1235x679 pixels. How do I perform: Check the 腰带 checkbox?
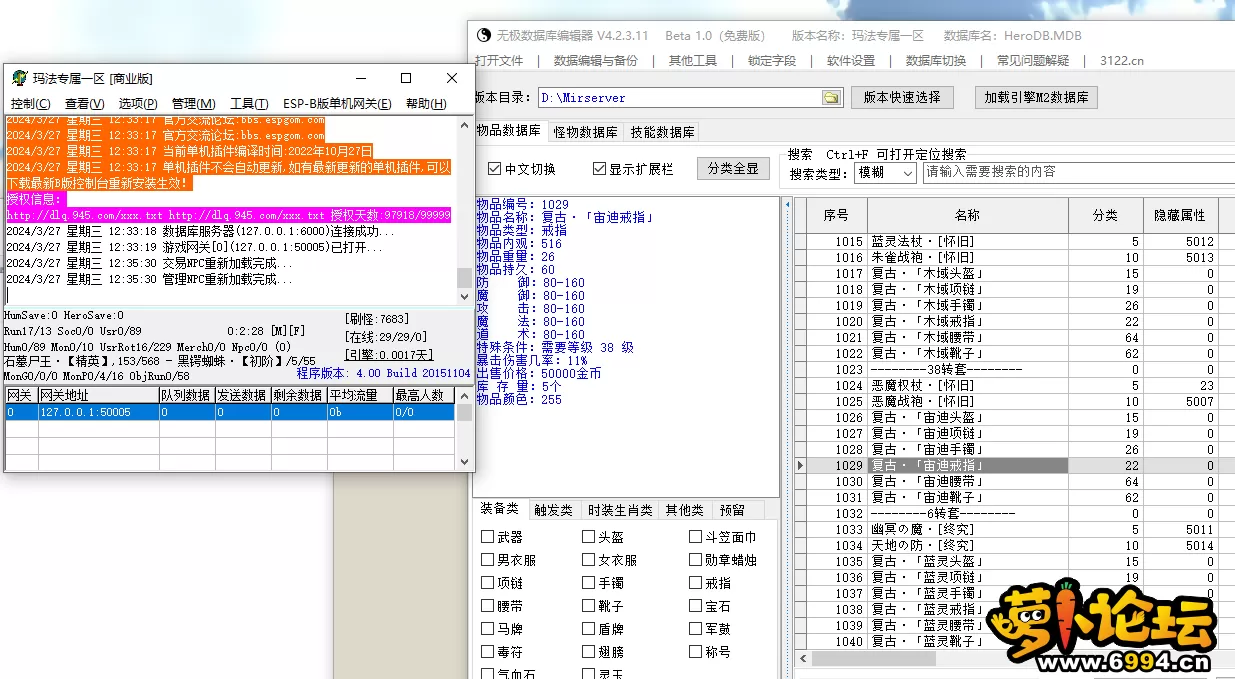(x=487, y=606)
